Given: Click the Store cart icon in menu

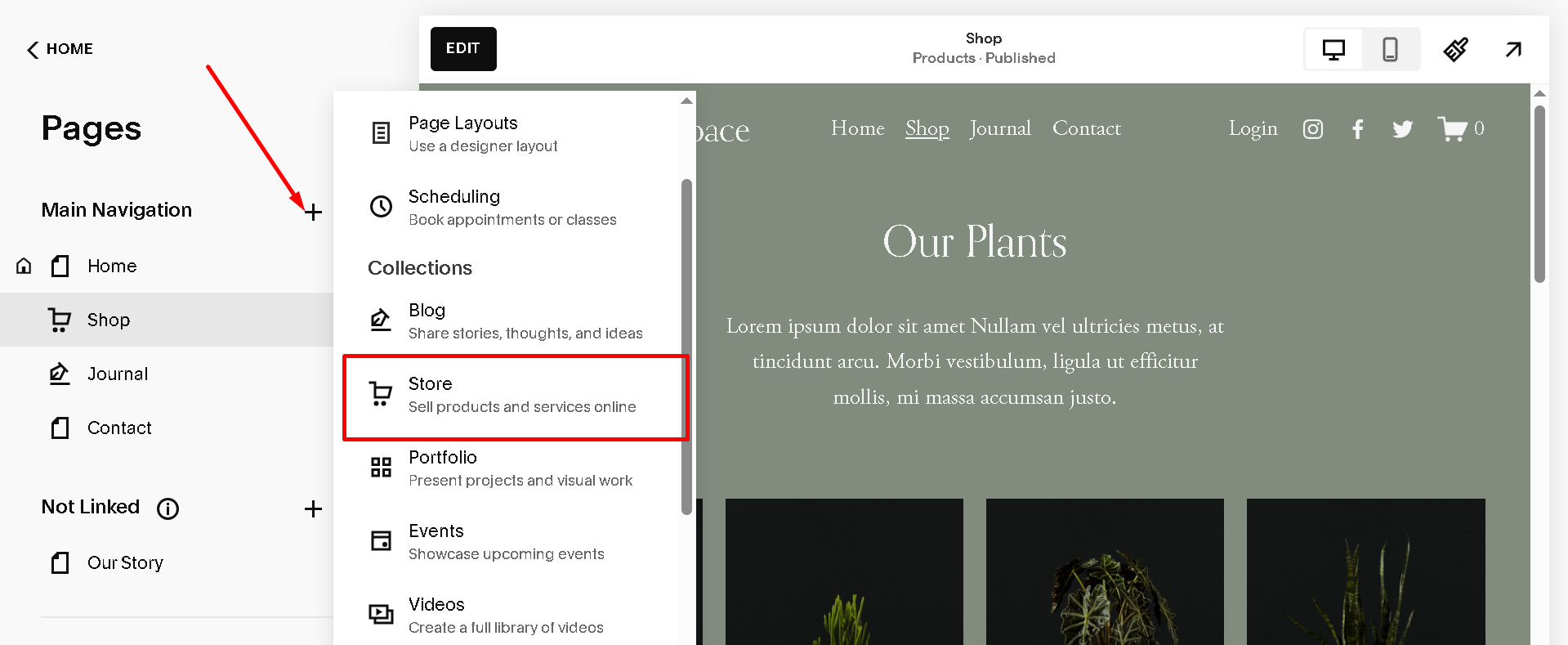Looking at the screenshot, I should 381,394.
